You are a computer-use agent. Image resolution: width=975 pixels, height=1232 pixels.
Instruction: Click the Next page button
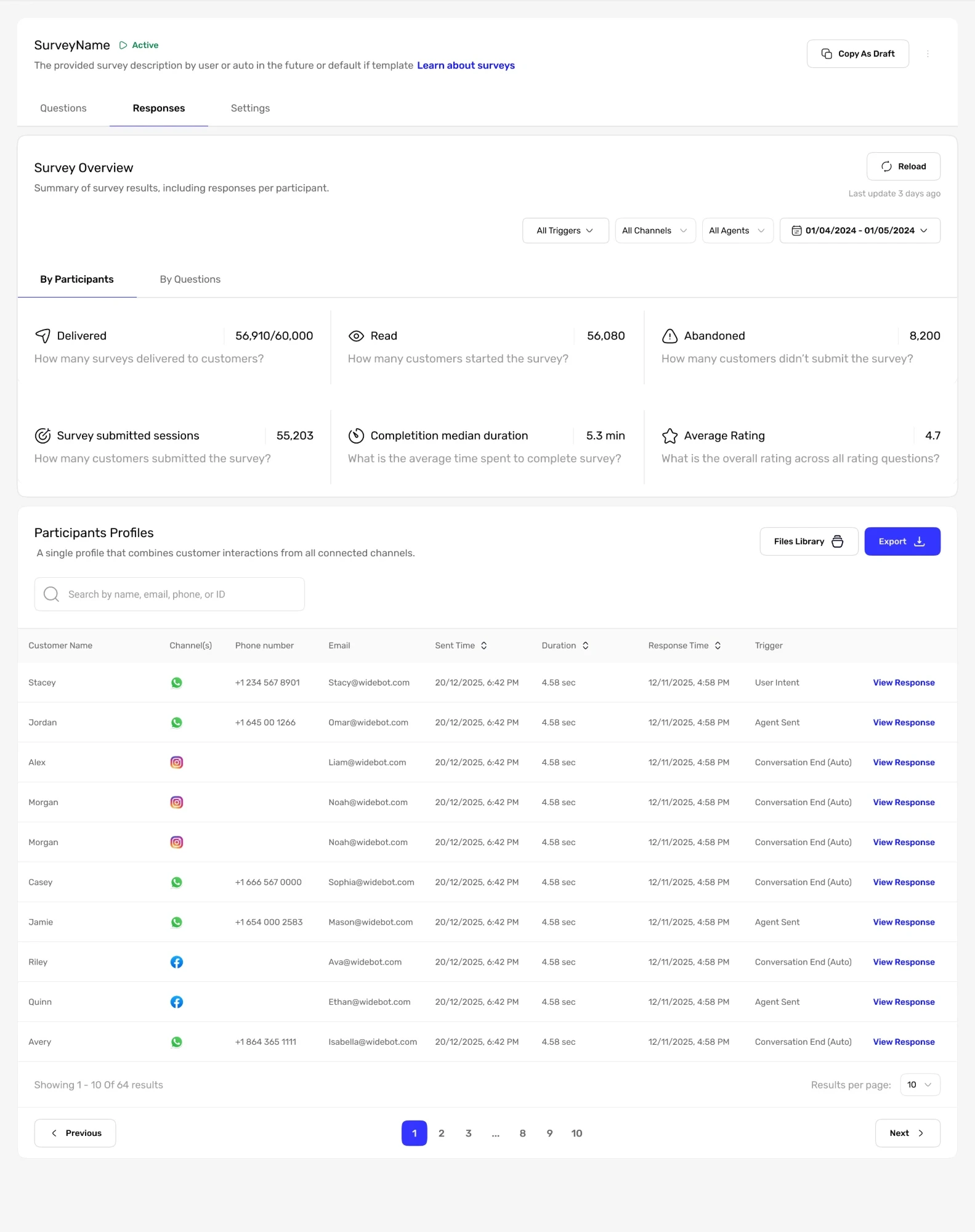(x=908, y=1133)
